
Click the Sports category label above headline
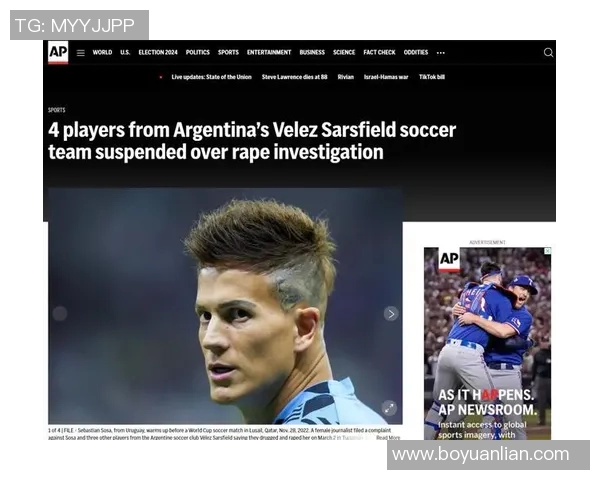[57, 110]
